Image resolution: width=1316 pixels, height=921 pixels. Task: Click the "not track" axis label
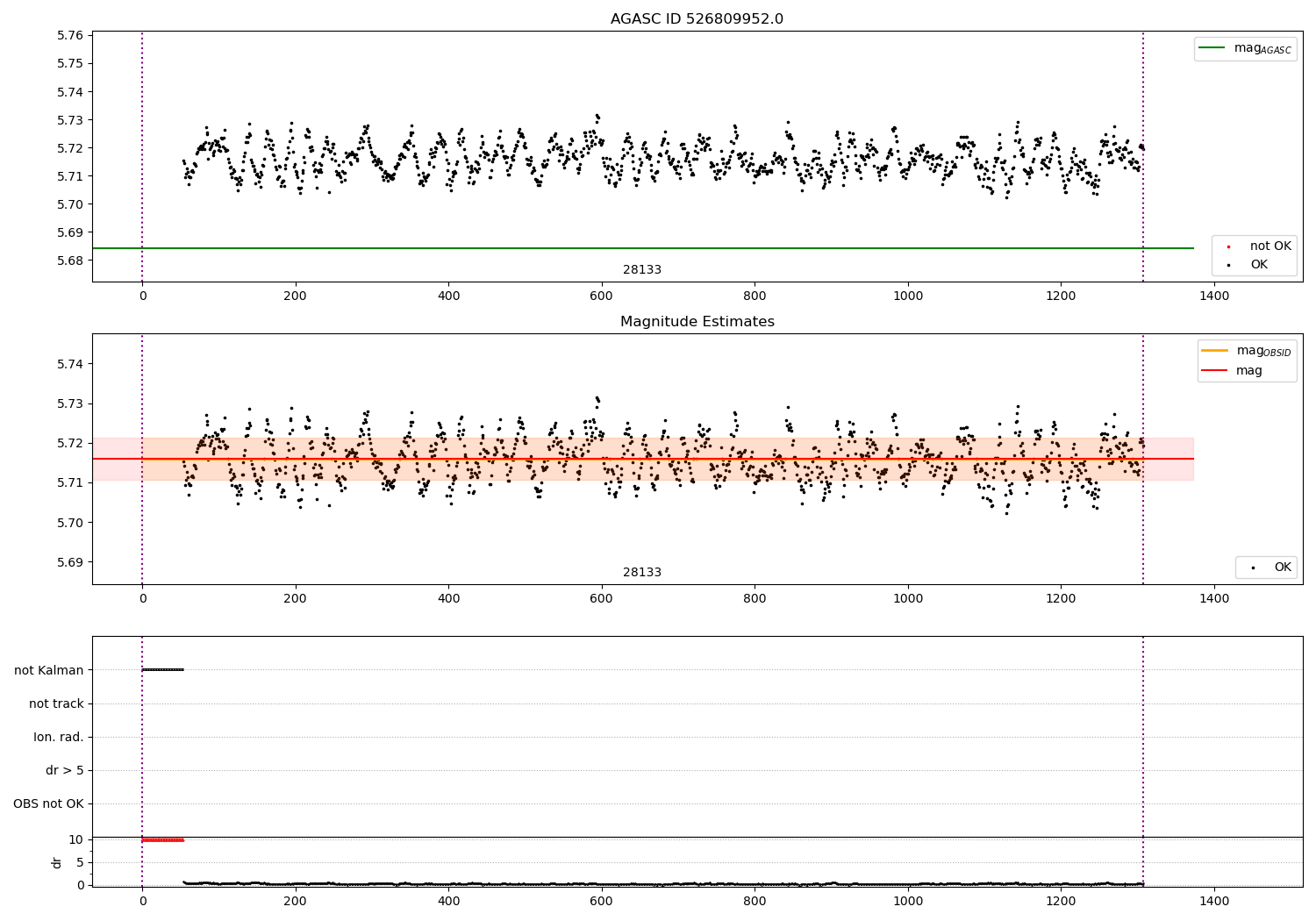(x=56, y=704)
